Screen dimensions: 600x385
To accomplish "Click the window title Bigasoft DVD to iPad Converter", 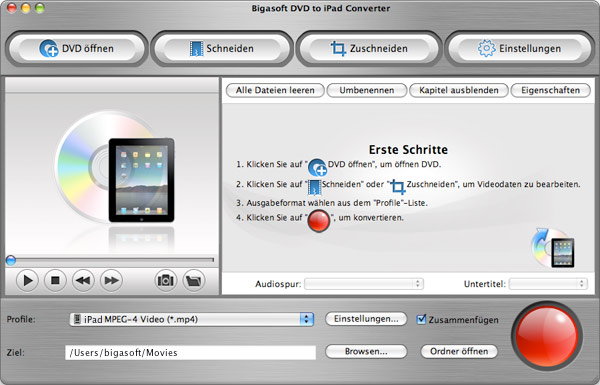I will [x=321, y=8].
